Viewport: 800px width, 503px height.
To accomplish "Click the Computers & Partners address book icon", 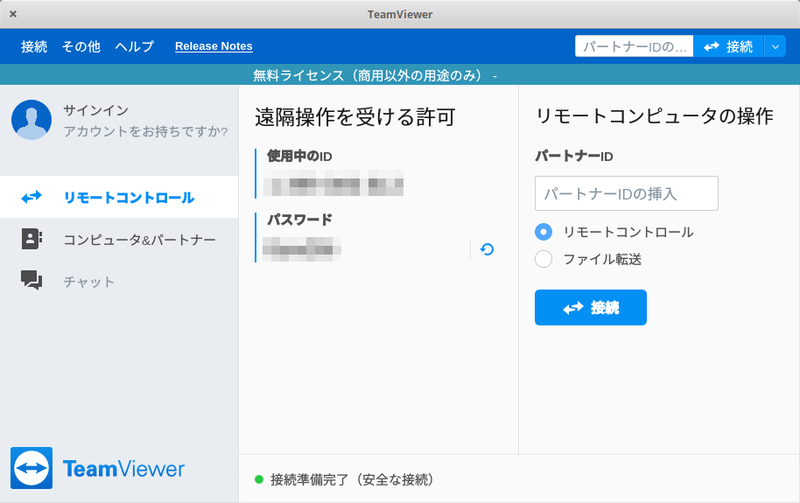I will [32, 239].
